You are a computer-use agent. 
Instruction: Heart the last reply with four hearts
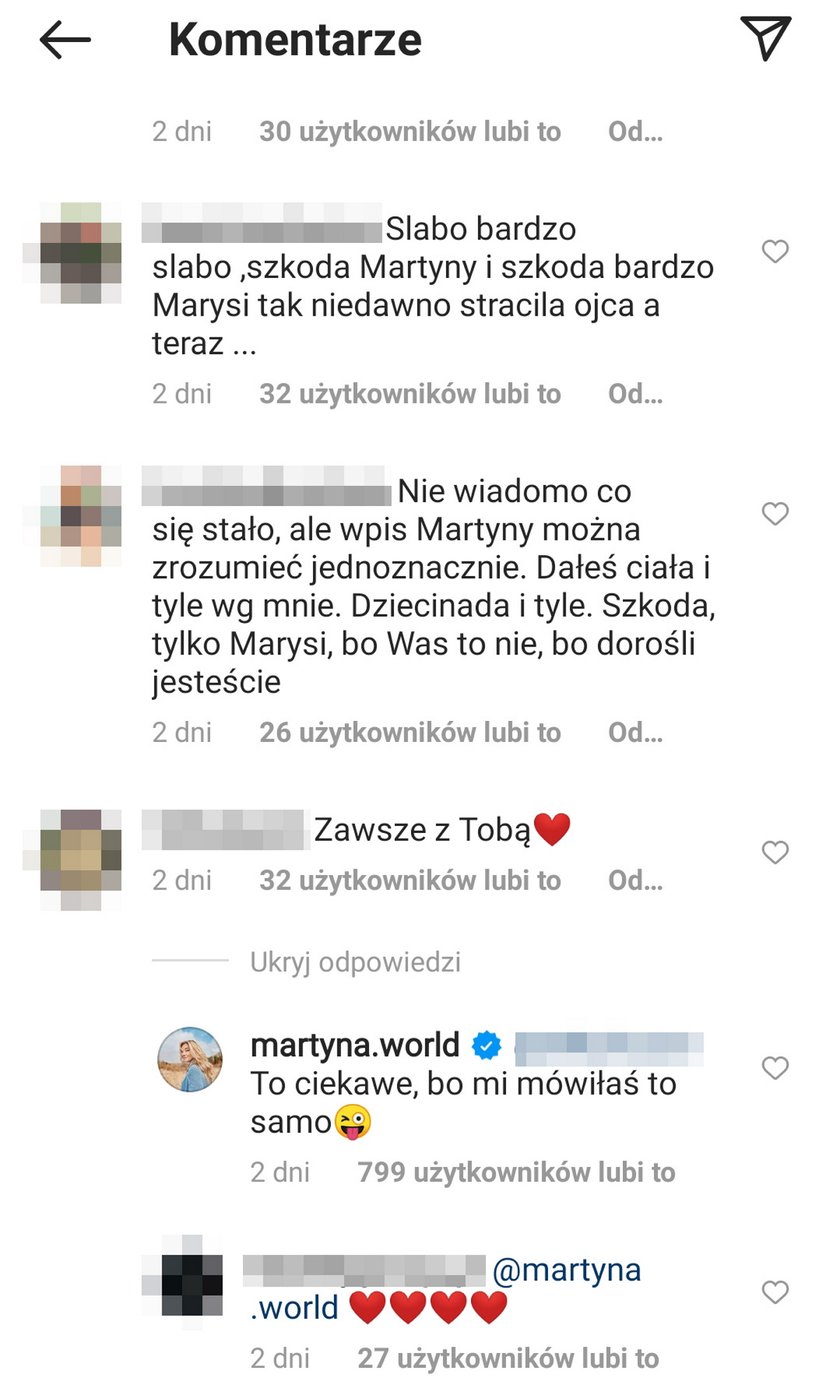[776, 1292]
